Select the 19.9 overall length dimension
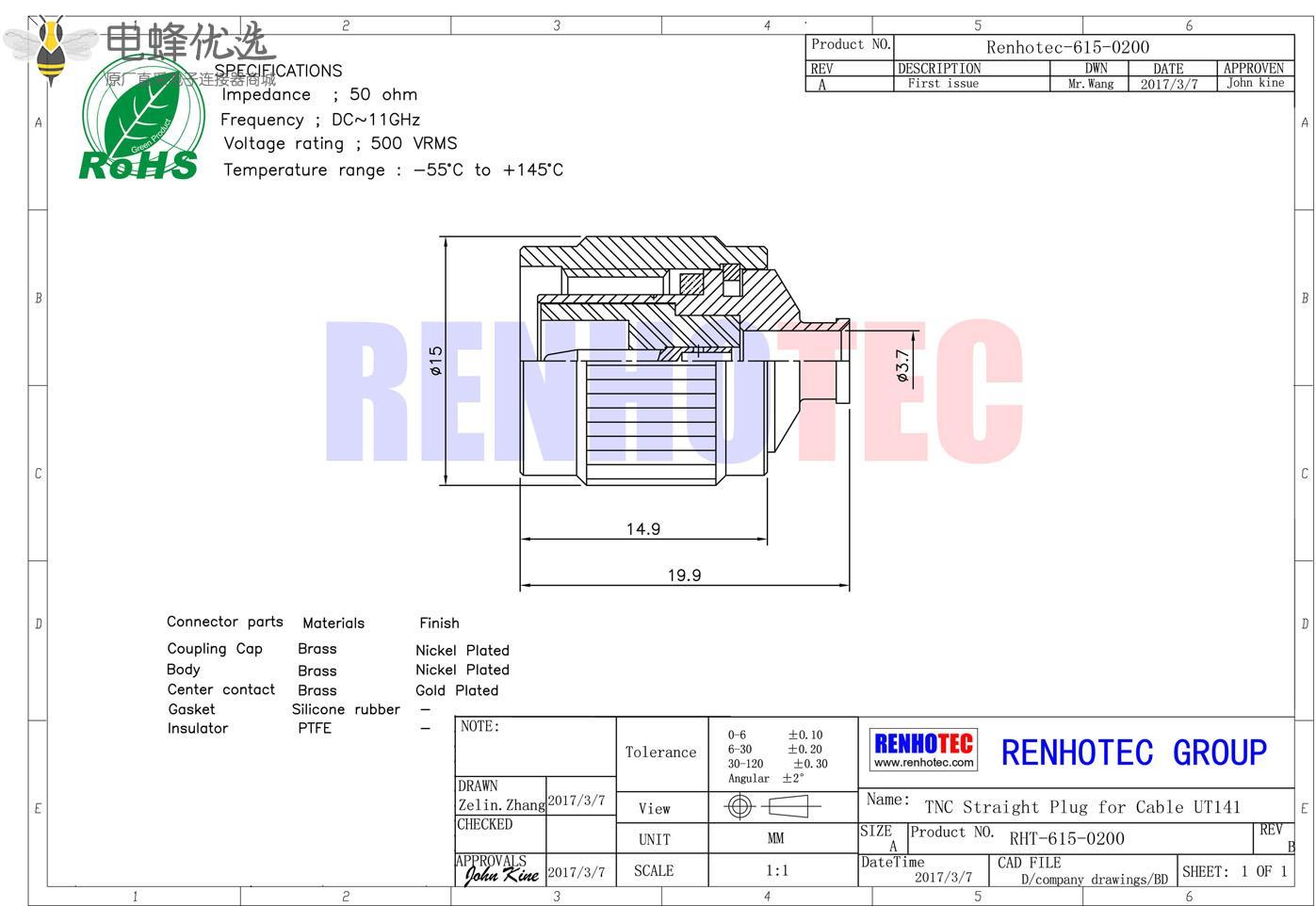This screenshot has height=906, width=1316. (x=684, y=575)
